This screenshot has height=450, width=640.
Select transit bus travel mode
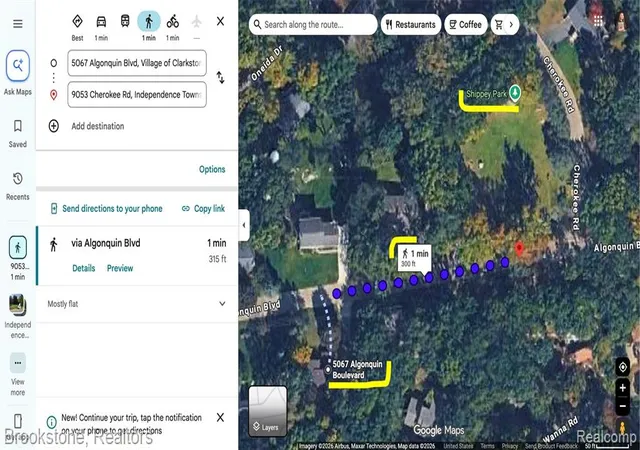pyautogui.click(x=125, y=21)
